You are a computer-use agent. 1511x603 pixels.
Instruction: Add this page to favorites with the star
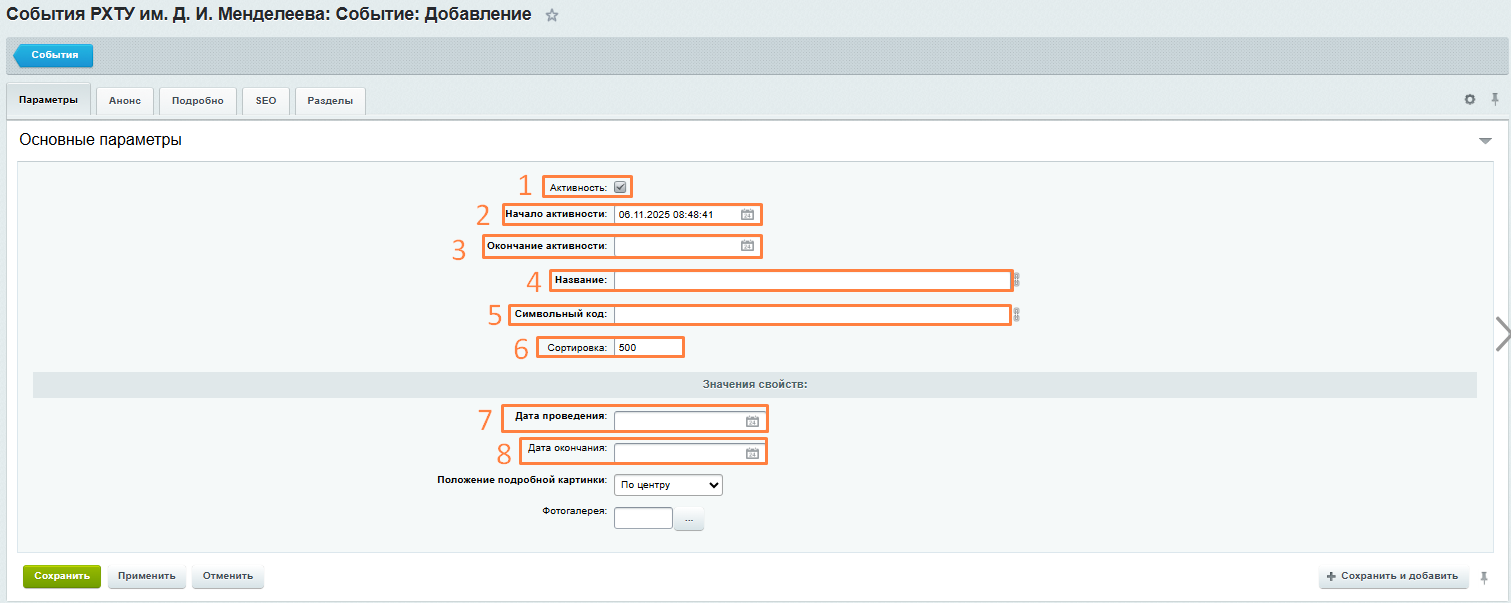tap(552, 16)
